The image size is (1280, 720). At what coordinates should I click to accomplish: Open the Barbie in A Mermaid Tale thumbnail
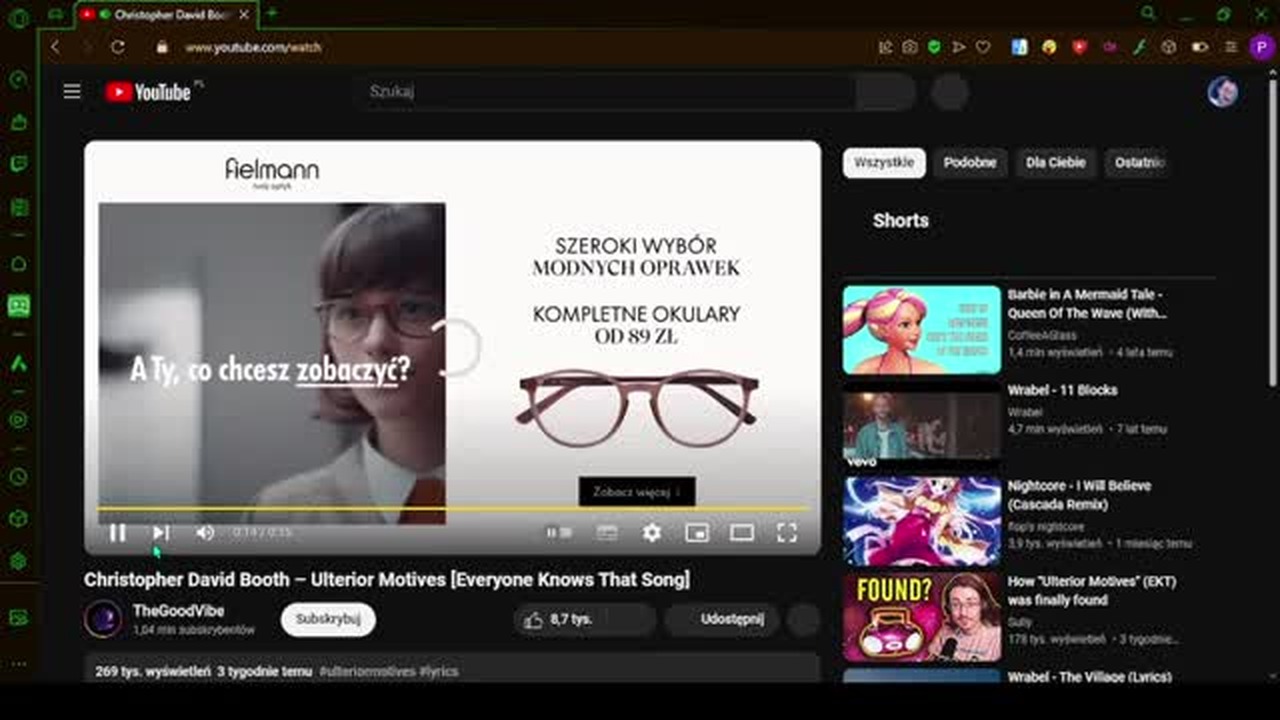tap(921, 330)
